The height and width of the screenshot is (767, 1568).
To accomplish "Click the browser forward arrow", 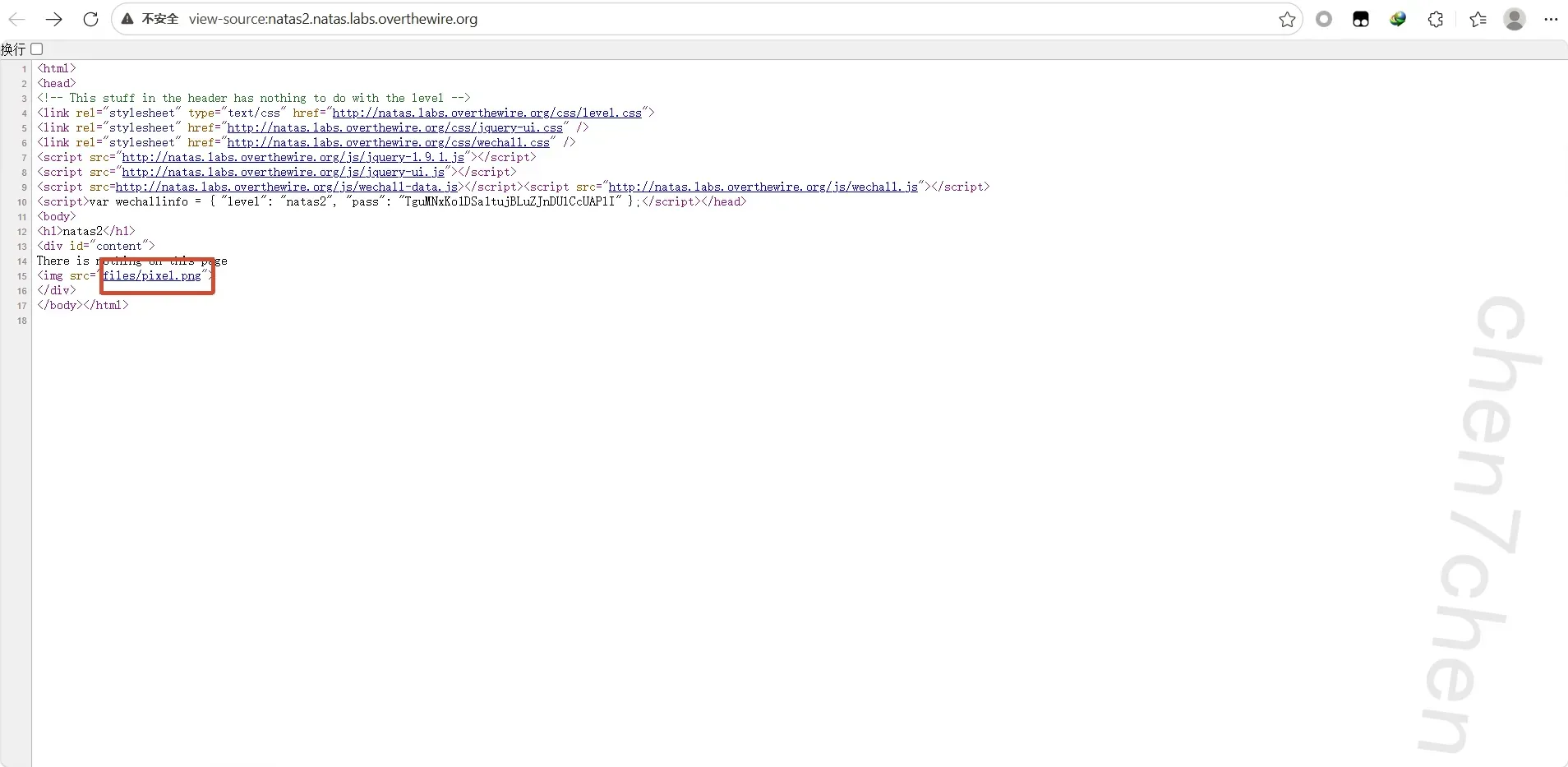I will (x=54, y=19).
